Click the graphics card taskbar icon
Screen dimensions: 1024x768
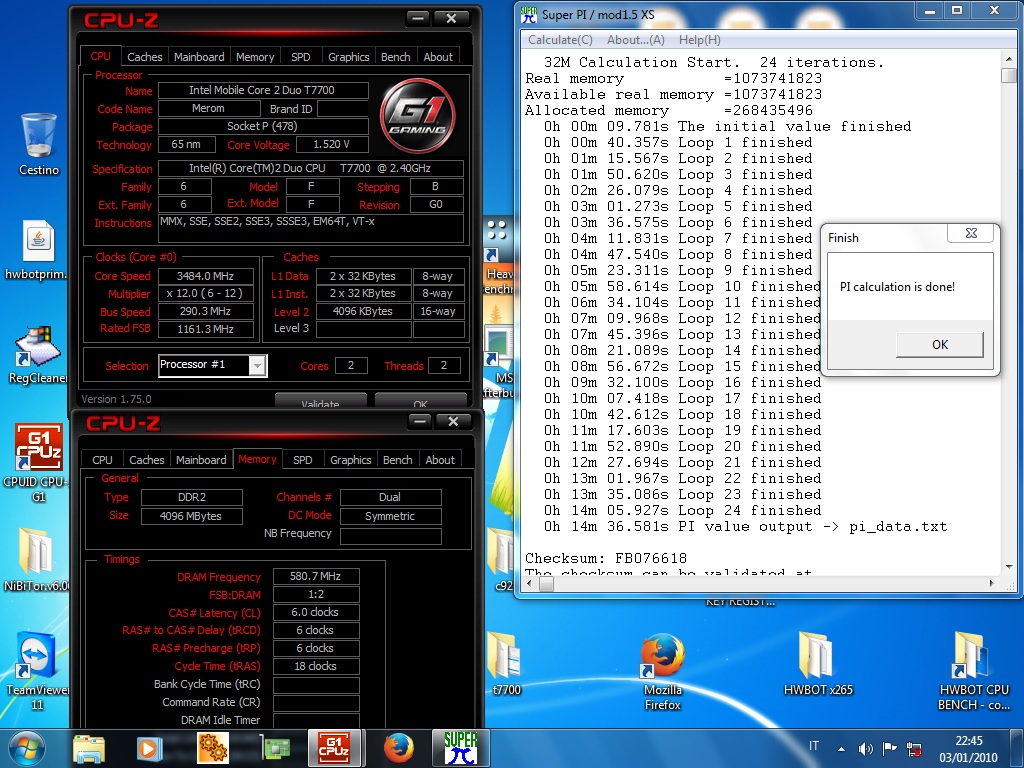[275, 748]
